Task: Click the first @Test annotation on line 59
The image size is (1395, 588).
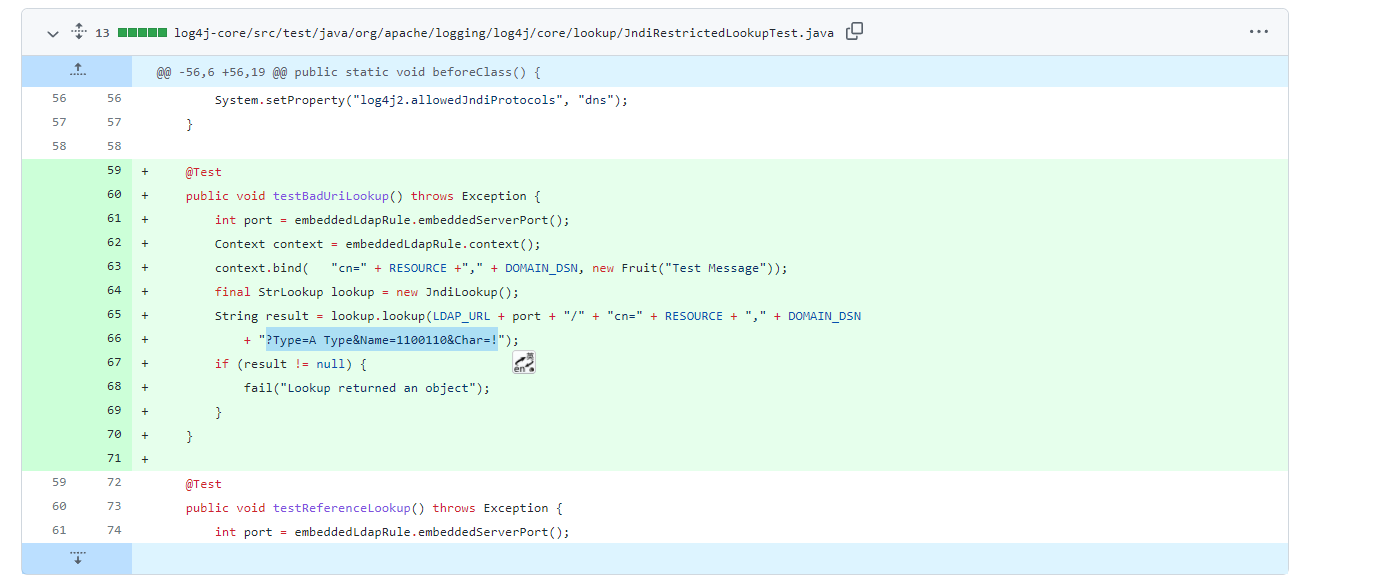Action: [x=204, y=172]
